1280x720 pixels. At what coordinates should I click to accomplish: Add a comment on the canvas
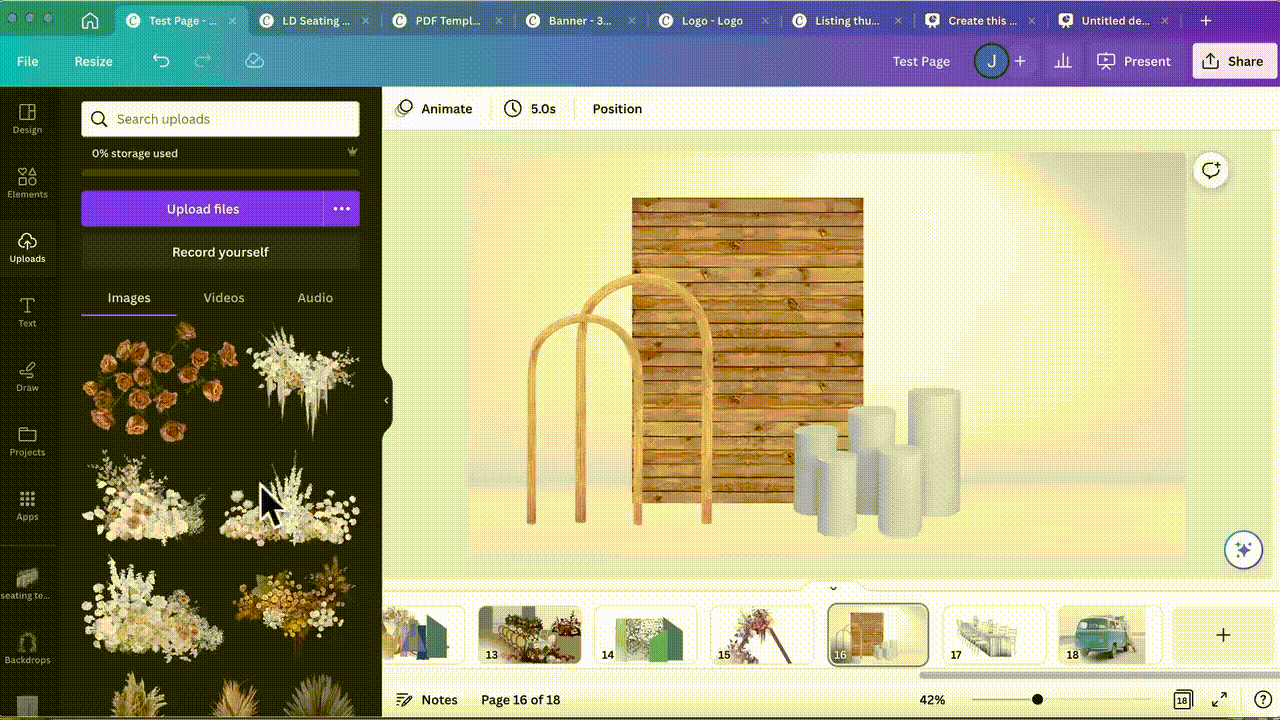click(1211, 170)
